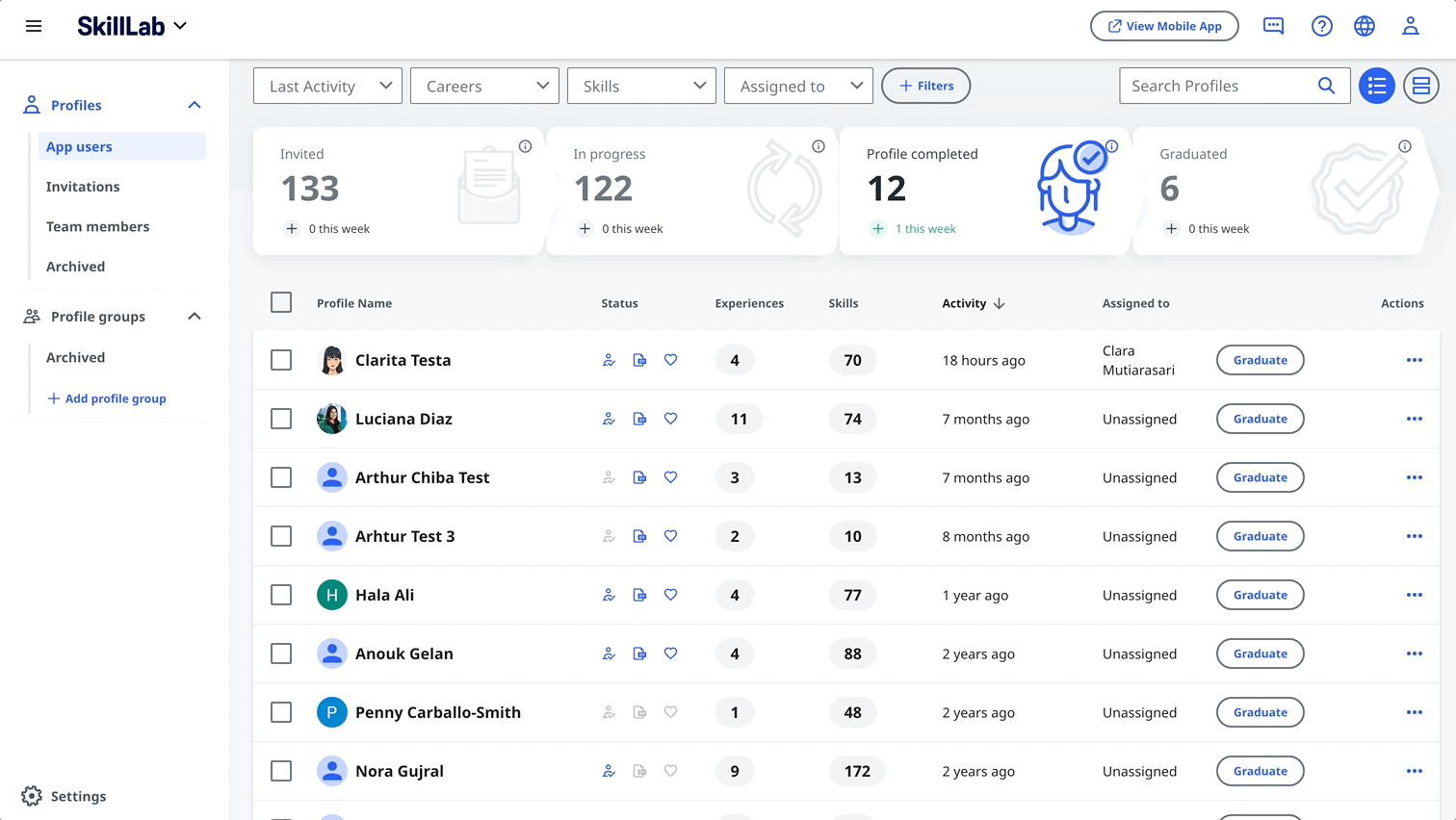The image size is (1456, 820).
Task: Open Settings in the sidebar
Action: [65, 796]
